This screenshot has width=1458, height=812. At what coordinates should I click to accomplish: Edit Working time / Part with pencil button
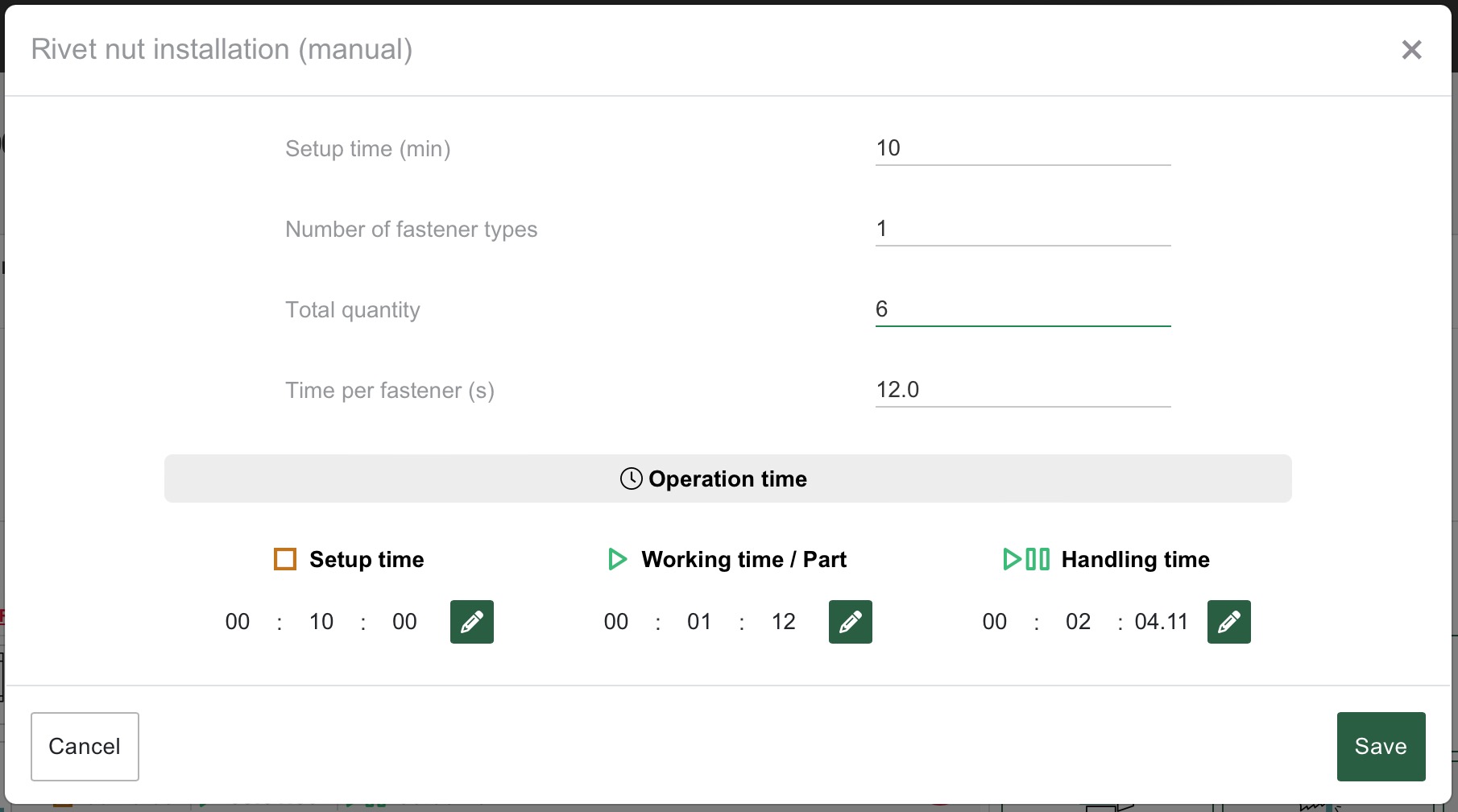coord(850,622)
